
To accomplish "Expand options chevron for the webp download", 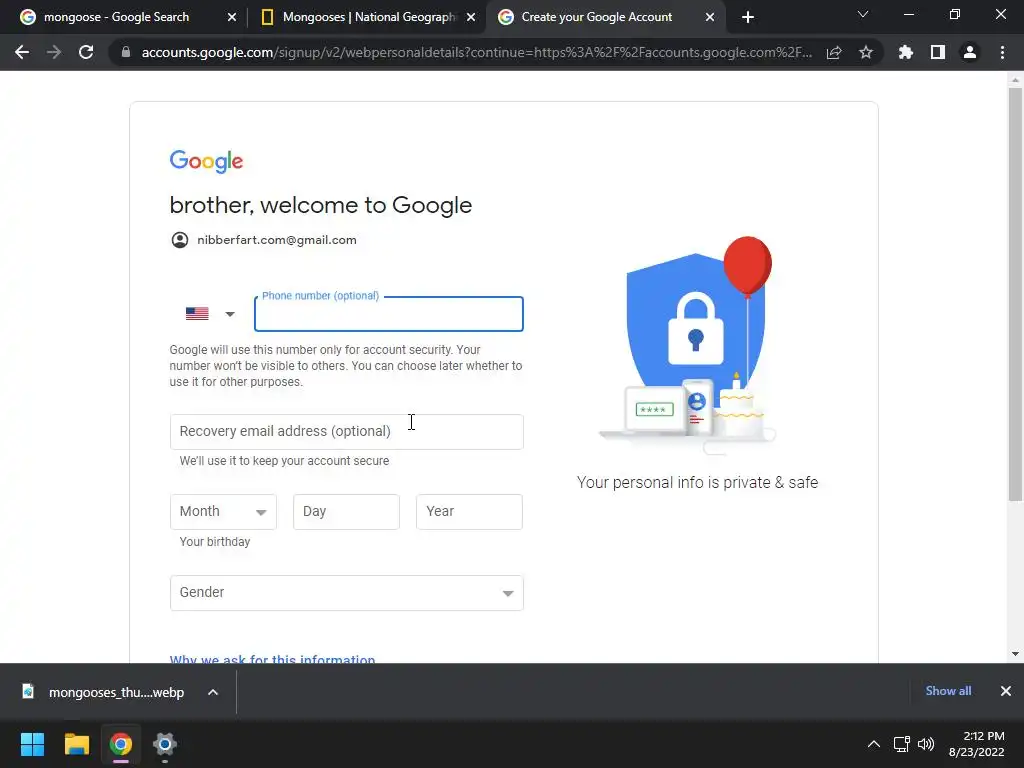I will coord(213,692).
